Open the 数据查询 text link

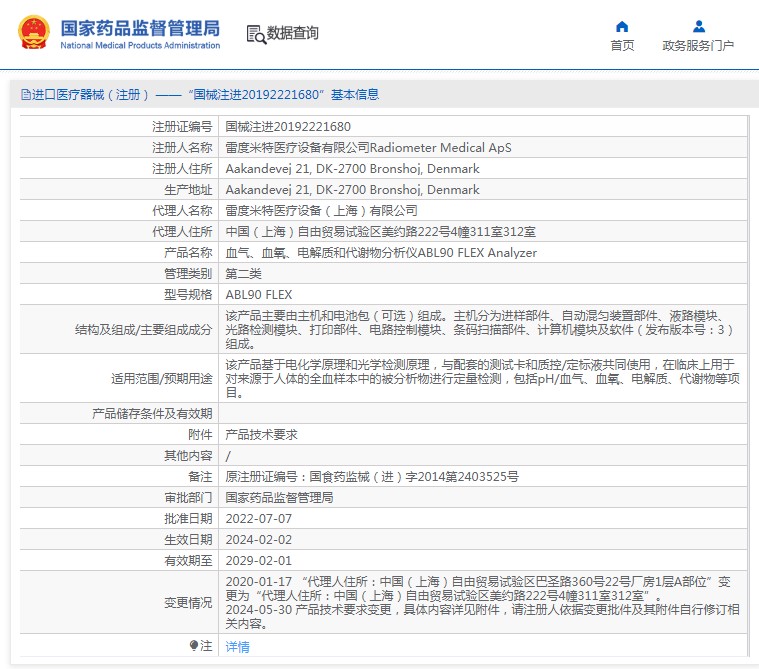[x=293, y=33]
